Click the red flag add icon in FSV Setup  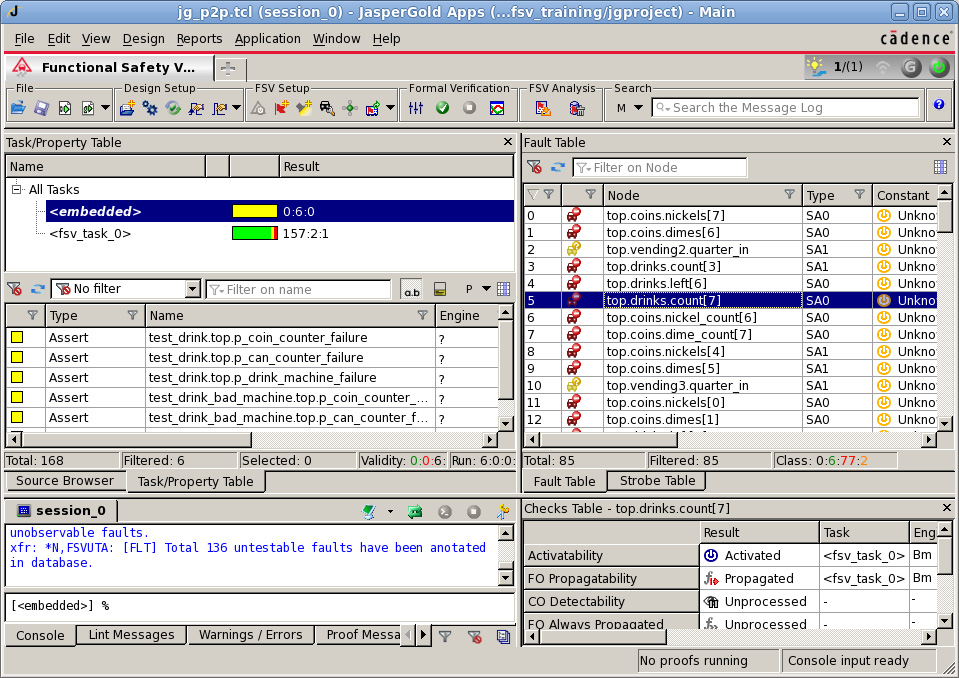pyautogui.click(x=281, y=108)
